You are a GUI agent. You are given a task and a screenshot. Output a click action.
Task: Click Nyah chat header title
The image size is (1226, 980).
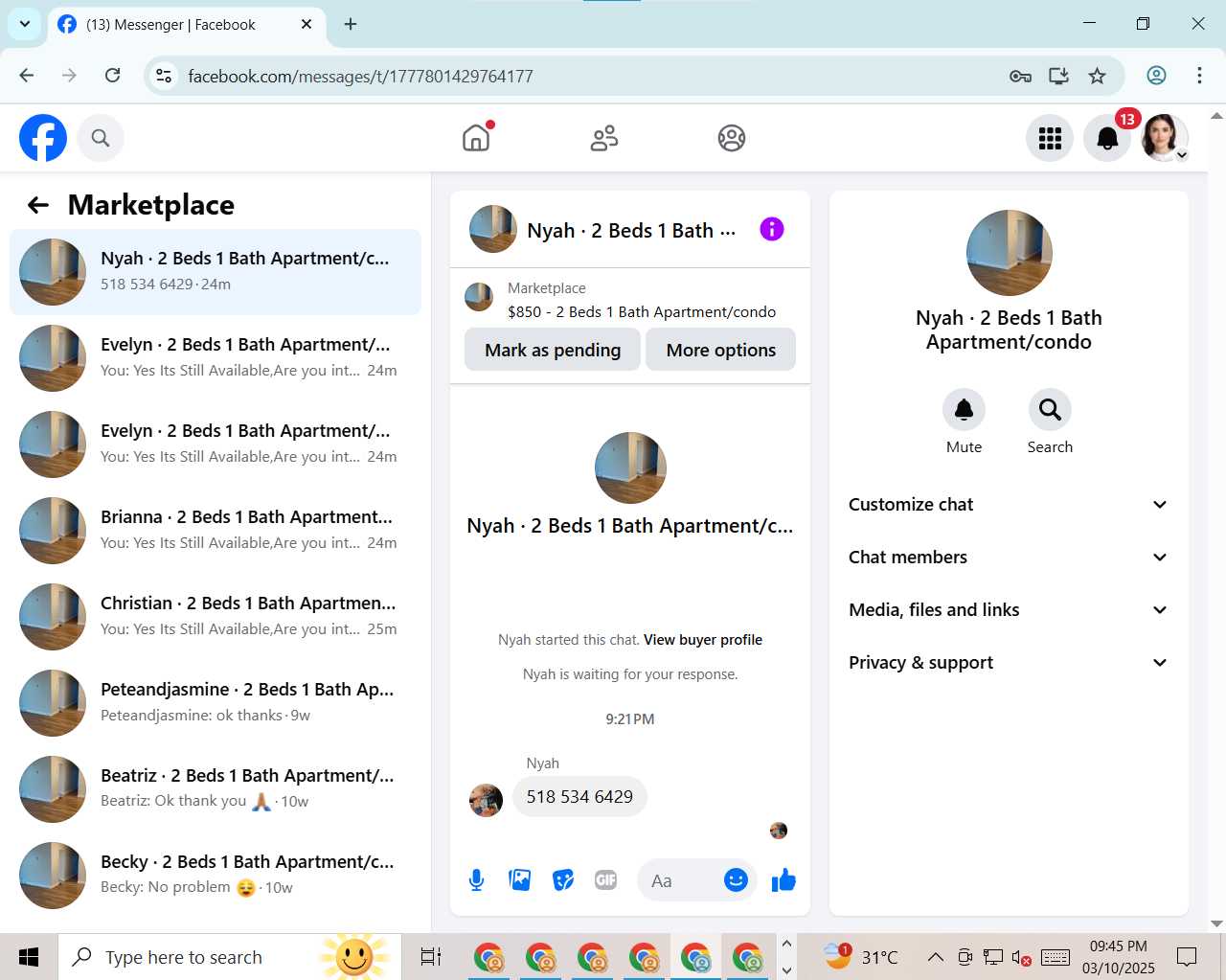click(x=631, y=230)
